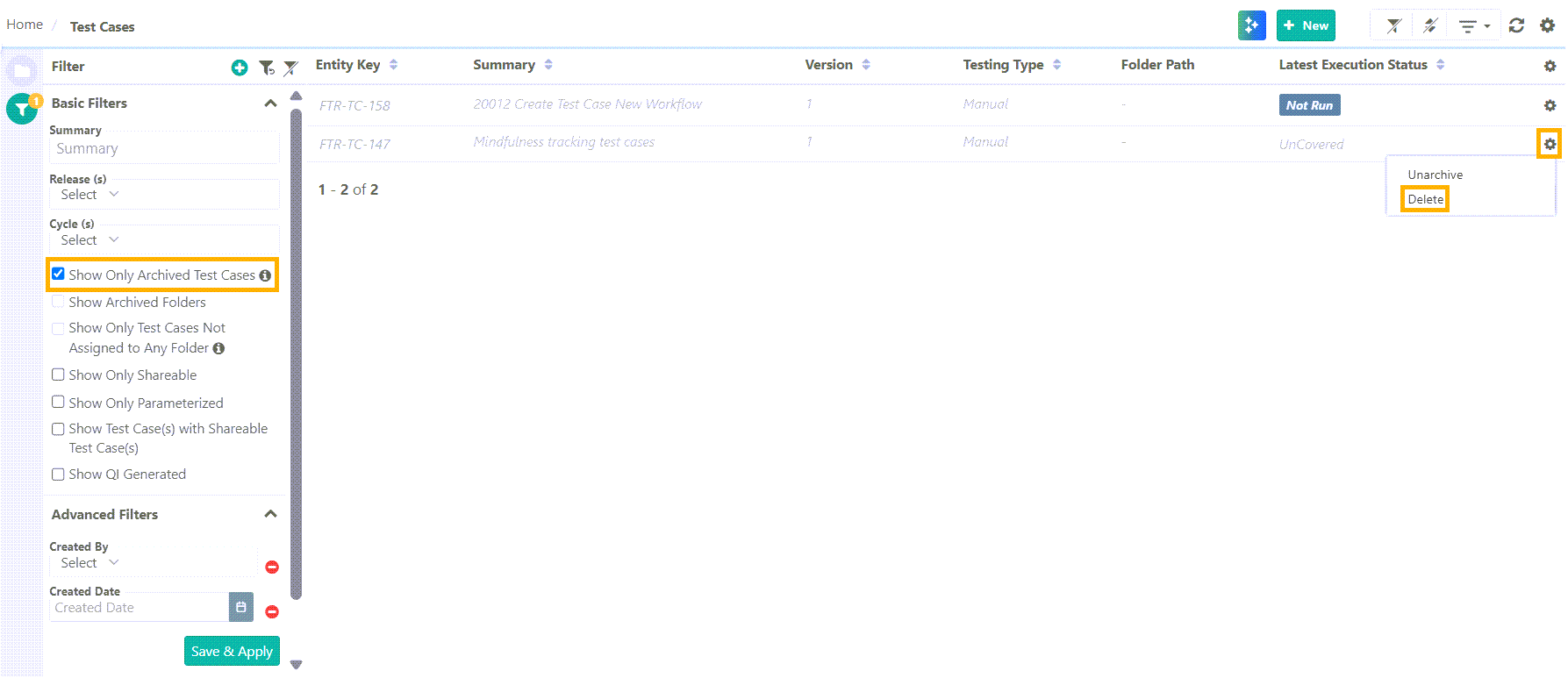Check the Show QI Generated option
The width and height of the screenshot is (1568, 678).
tap(58, 475)
